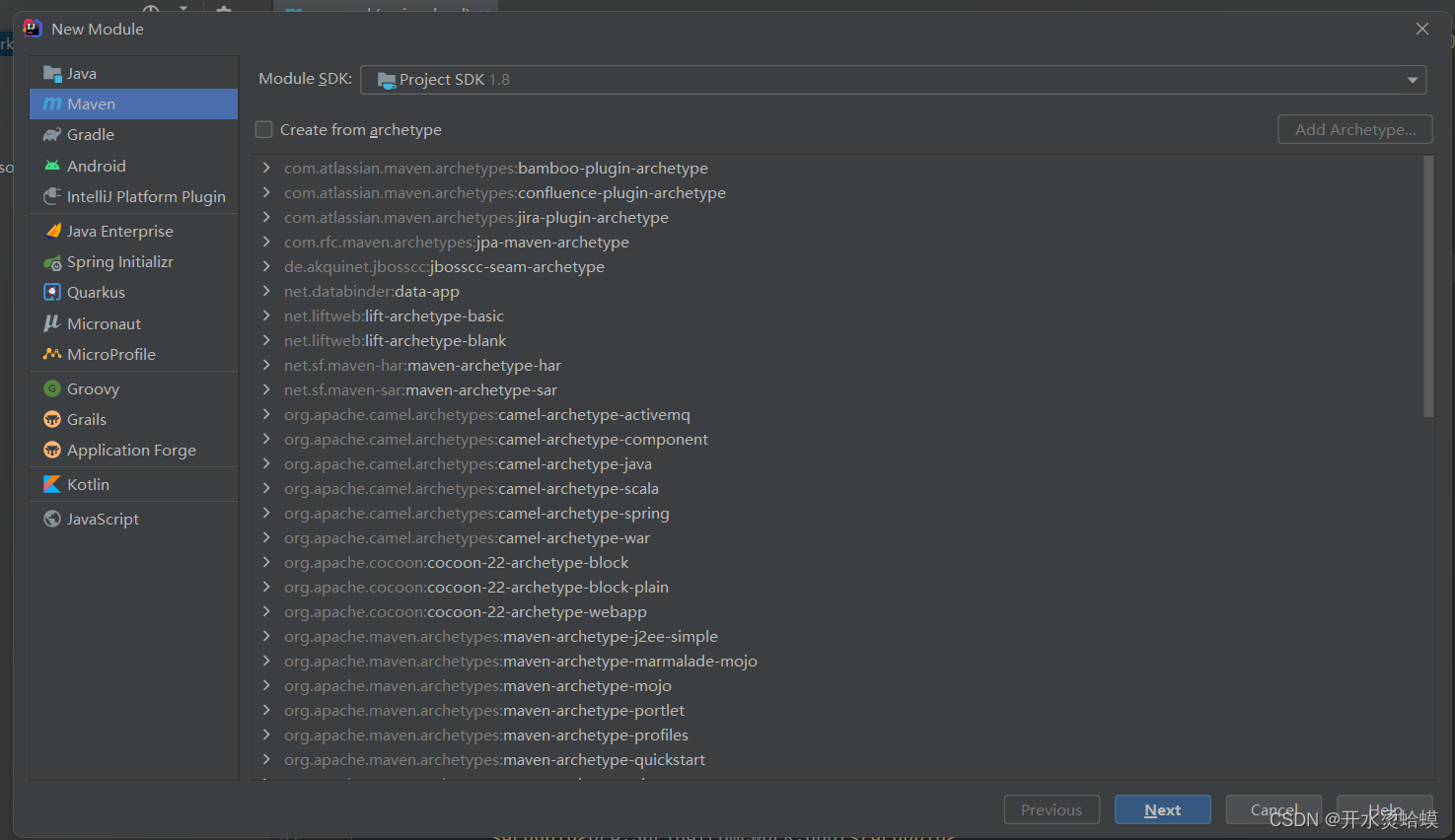
Task: Select maven-archetype-profiles row
Action: [837, 735]
